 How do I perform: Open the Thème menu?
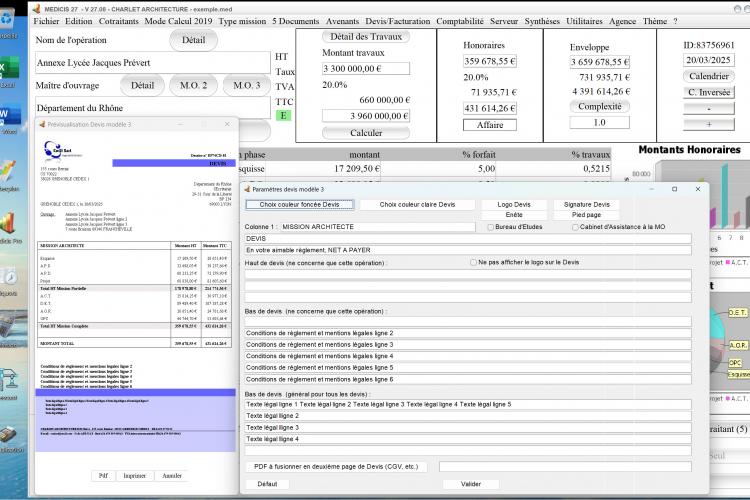point(655,21)
